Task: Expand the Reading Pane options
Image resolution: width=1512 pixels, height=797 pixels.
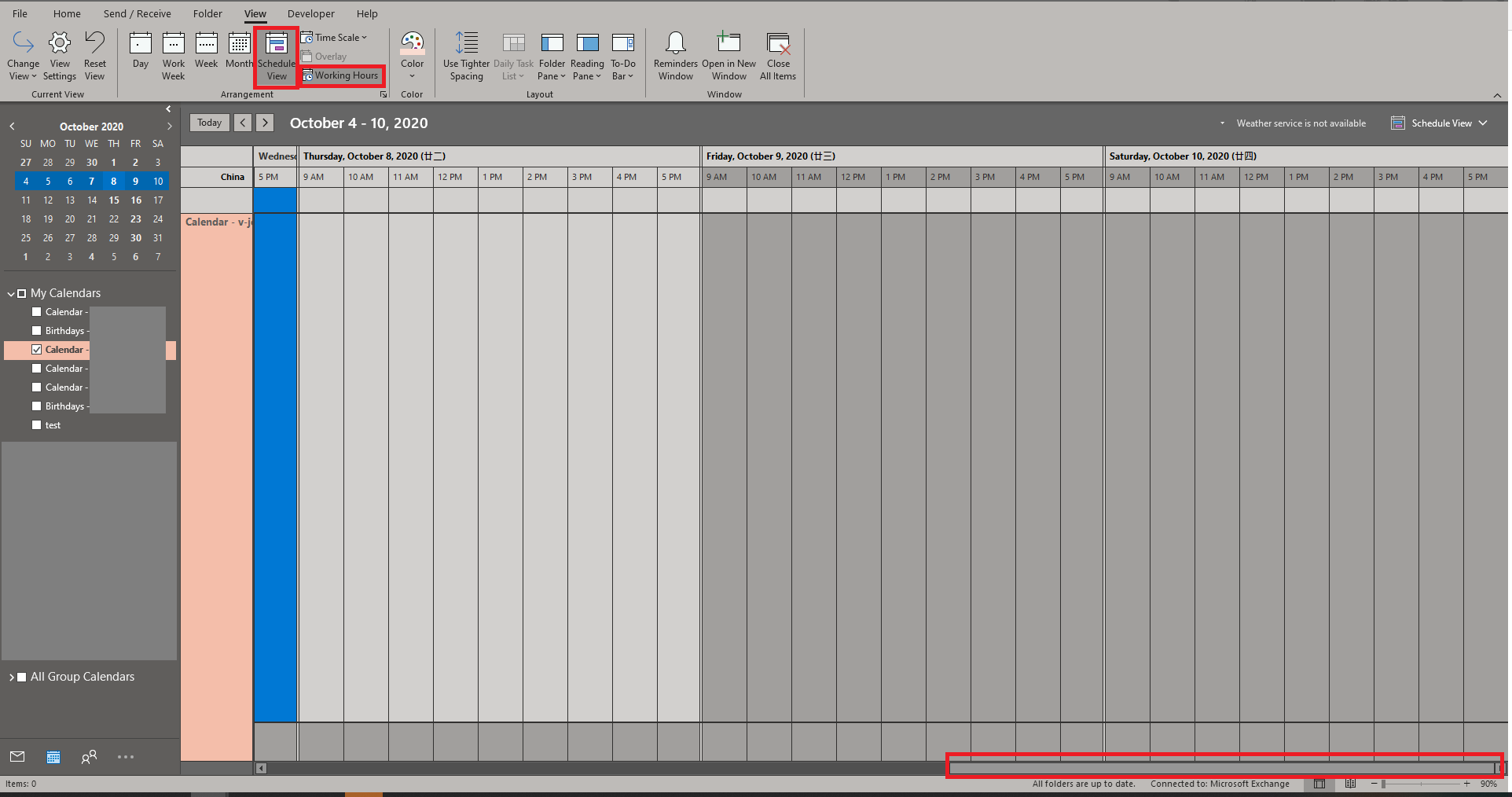Action: click(x=587, y=56)
